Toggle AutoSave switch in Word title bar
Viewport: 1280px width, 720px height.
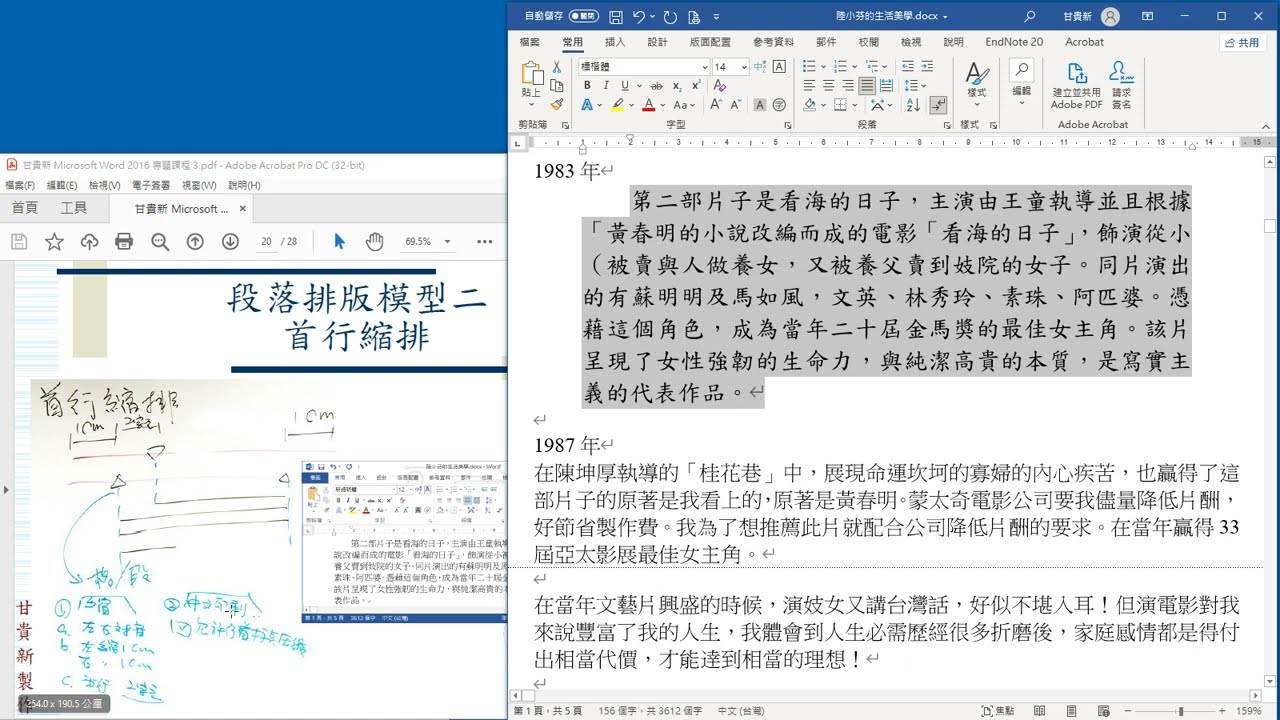(584, 16)
